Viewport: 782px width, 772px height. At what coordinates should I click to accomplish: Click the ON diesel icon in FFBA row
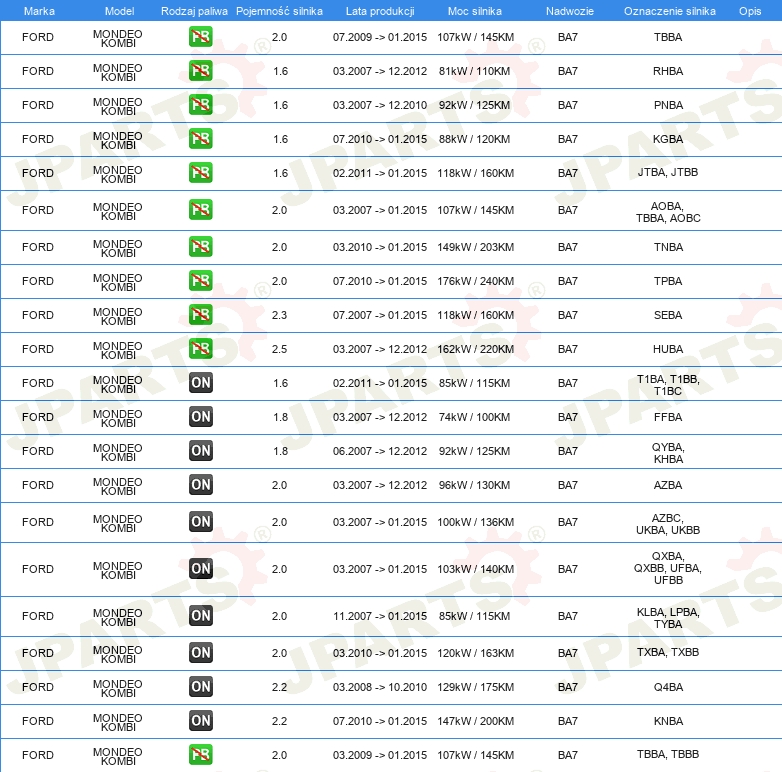pyautogui.click(x=201, y=417)
